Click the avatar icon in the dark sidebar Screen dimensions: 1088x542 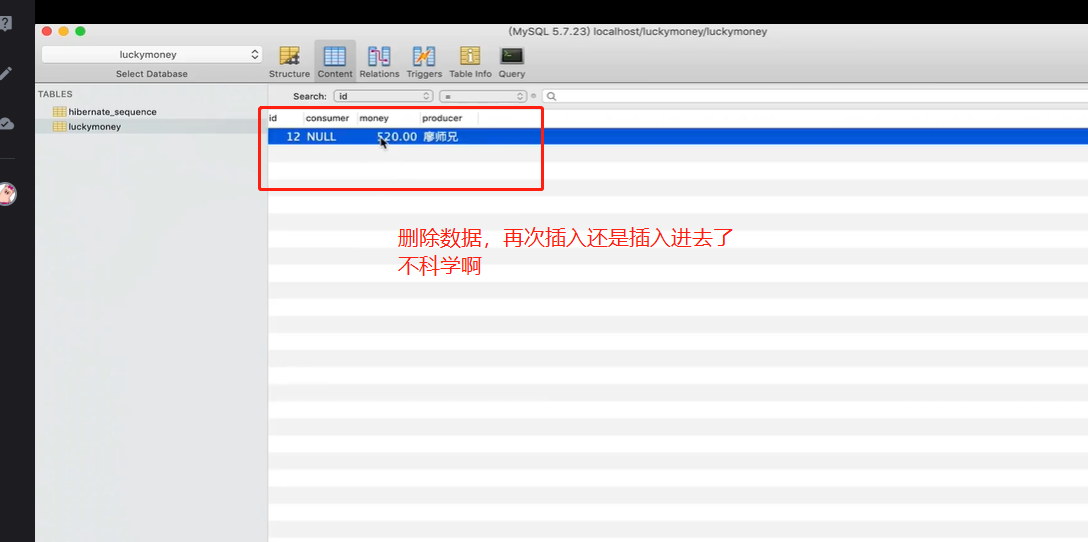click(7, 194)
